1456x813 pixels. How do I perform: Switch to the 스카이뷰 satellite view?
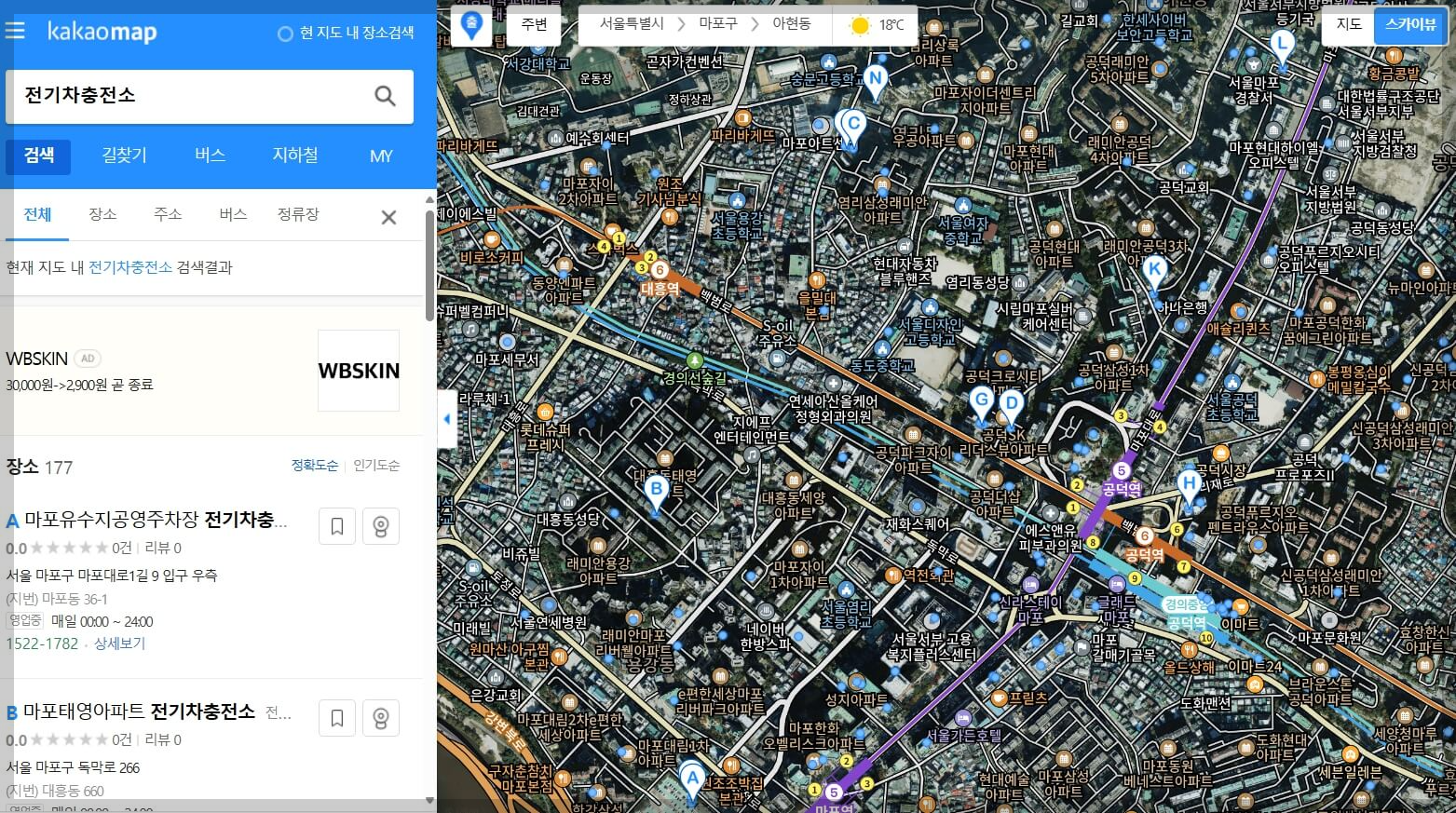(x=1410, y=25)
